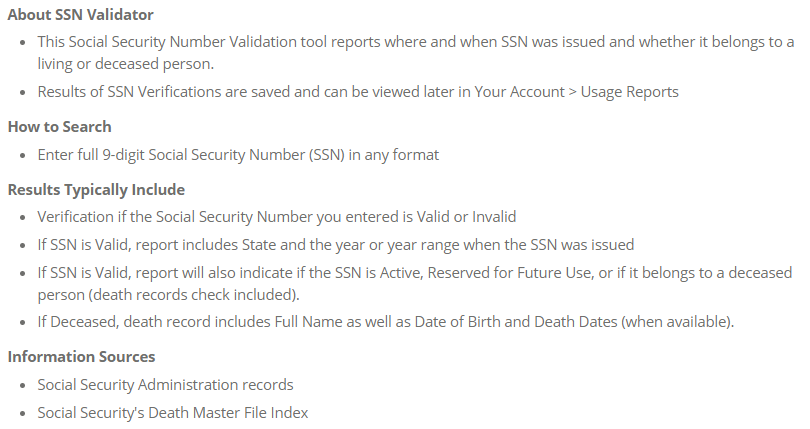This screenshot has height=429, width=810.
Task: Click the "About SSN Validator" heading
Action: 81,14
